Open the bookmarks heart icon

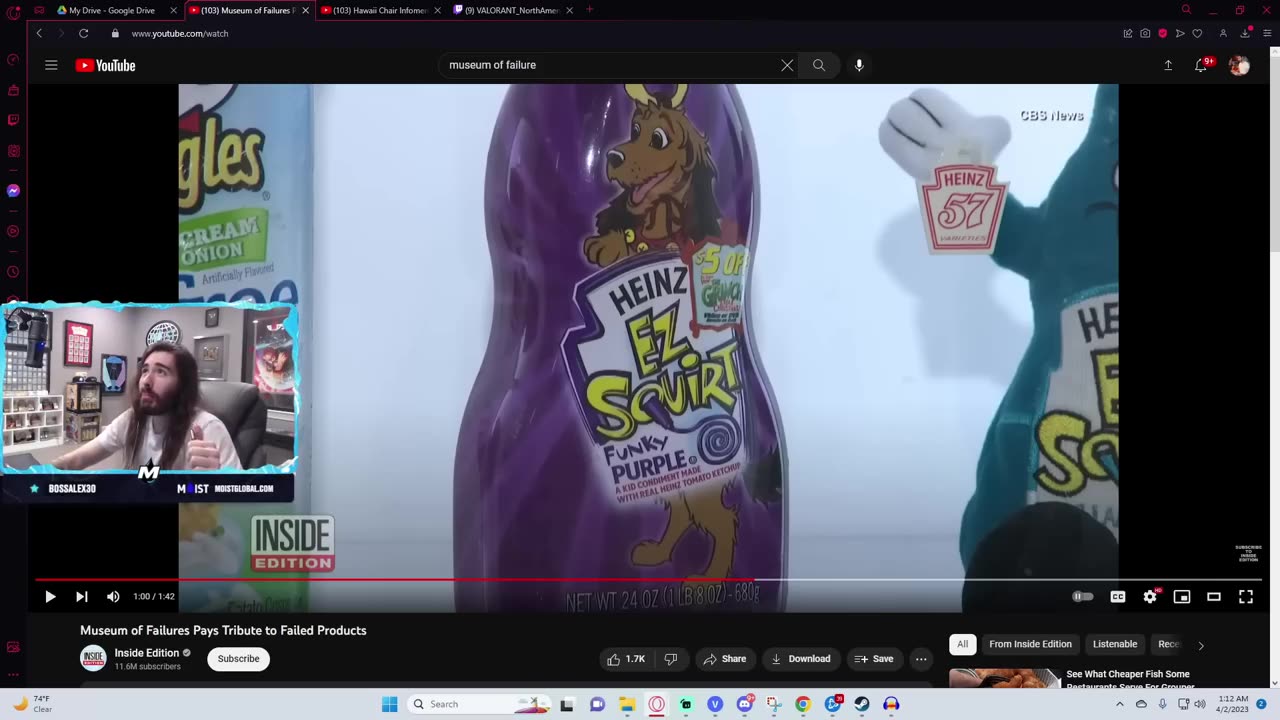(1197, 33)
